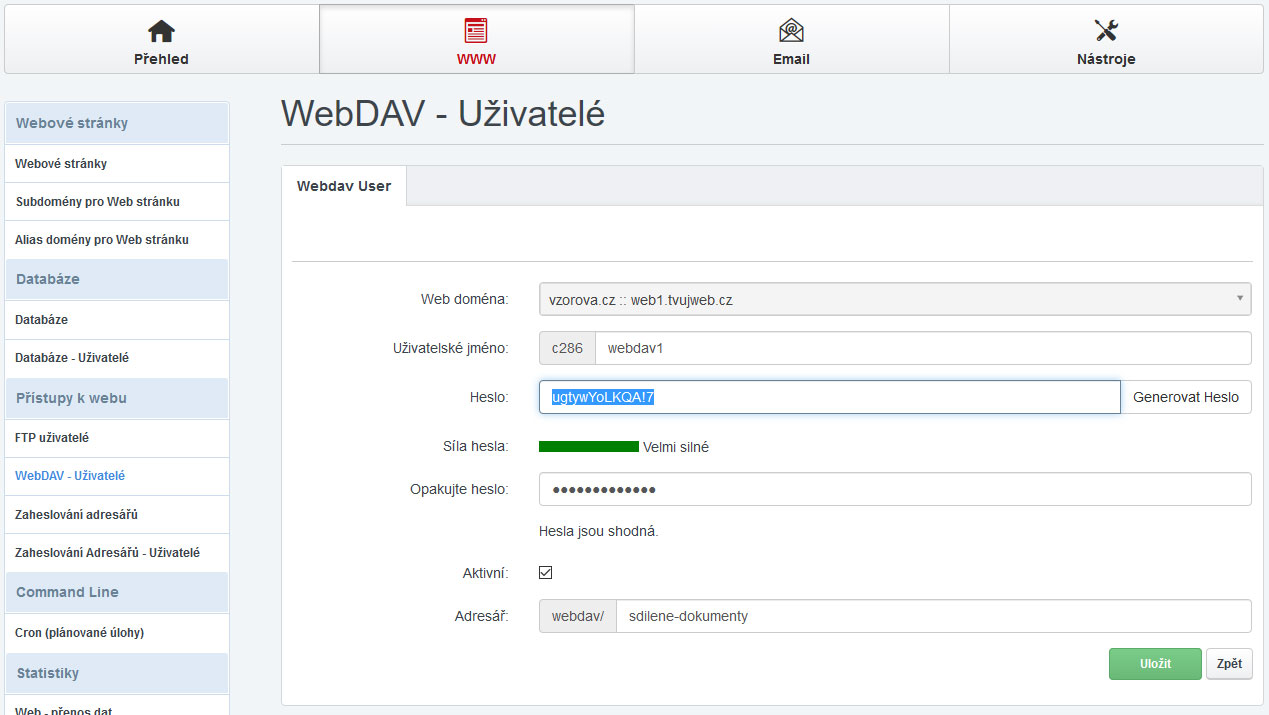The height and width of the screenshot is (715, 1269).
Task: Click the Zpět button
Action: [x=1229, y=664]
